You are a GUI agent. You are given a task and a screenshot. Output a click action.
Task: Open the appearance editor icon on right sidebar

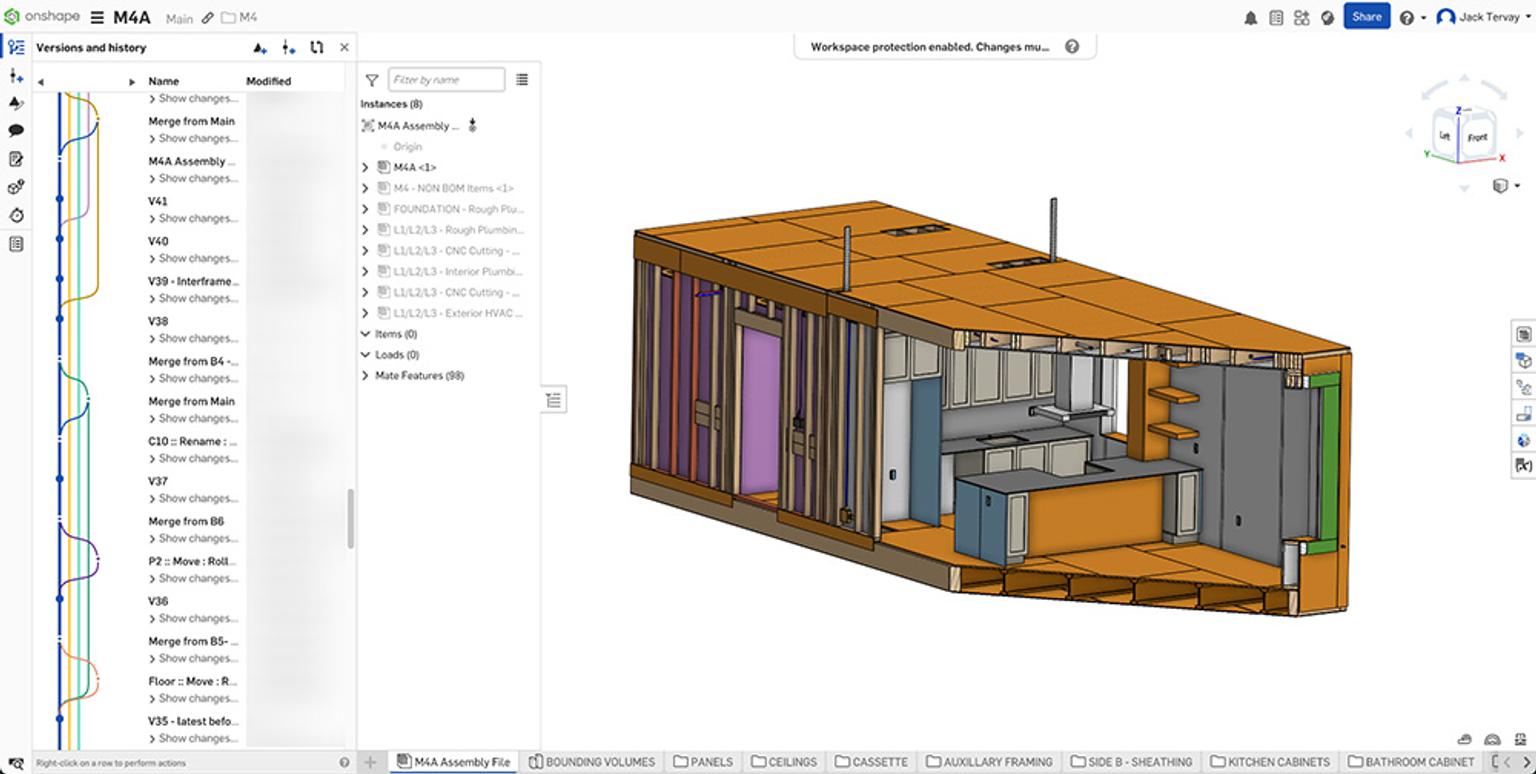point(1522,440)
